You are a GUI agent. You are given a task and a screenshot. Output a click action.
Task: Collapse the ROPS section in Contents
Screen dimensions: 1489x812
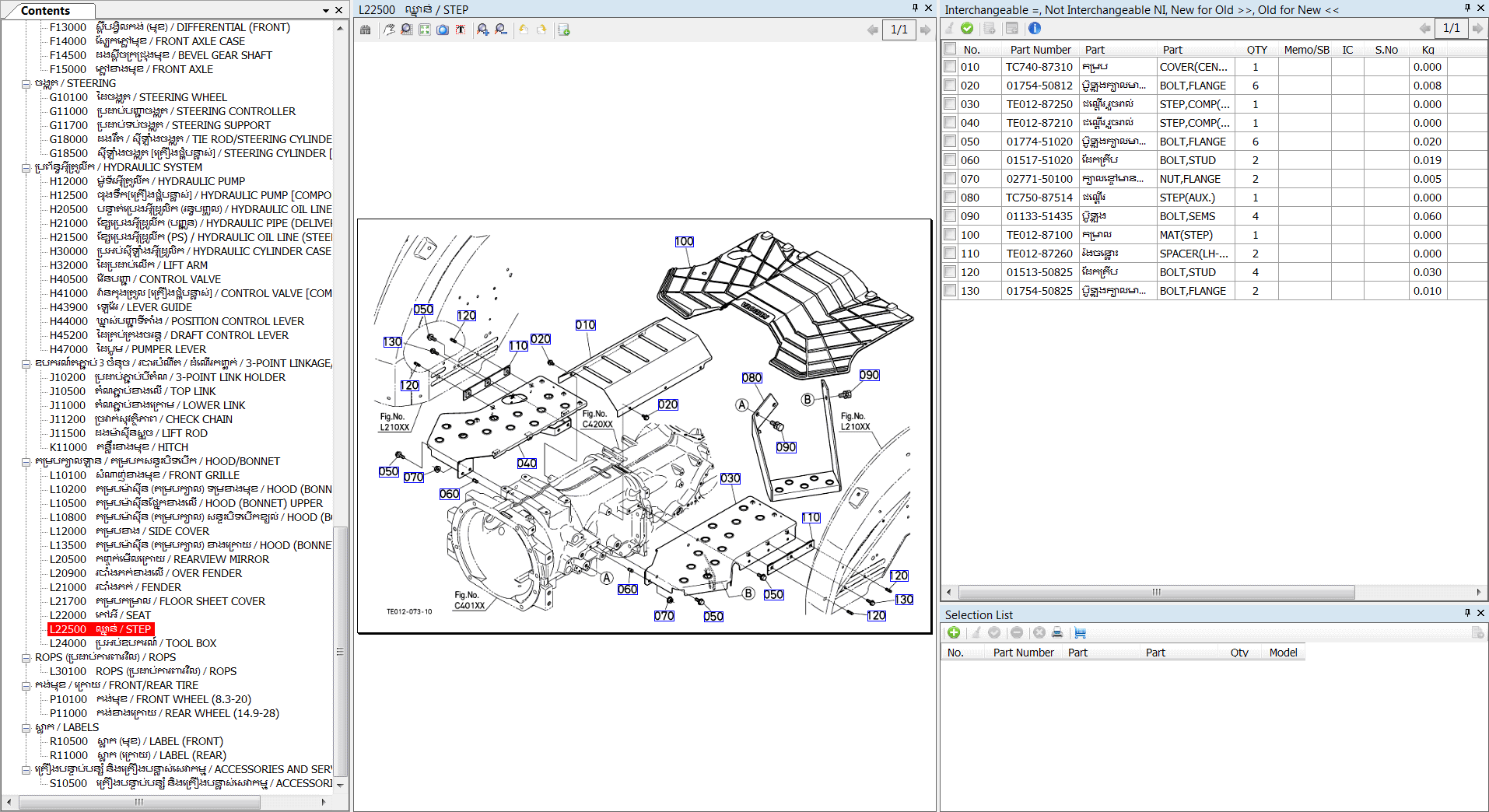pos(26,656)
